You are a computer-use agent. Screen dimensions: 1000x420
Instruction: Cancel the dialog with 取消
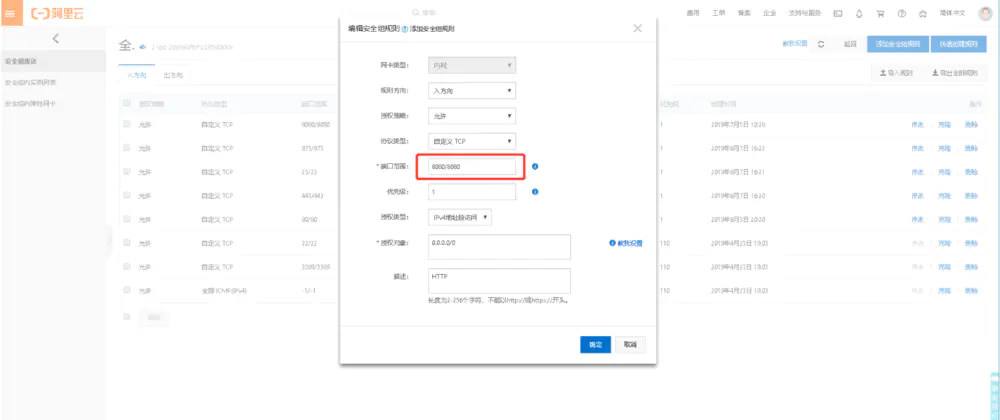(x=630, y=344)
